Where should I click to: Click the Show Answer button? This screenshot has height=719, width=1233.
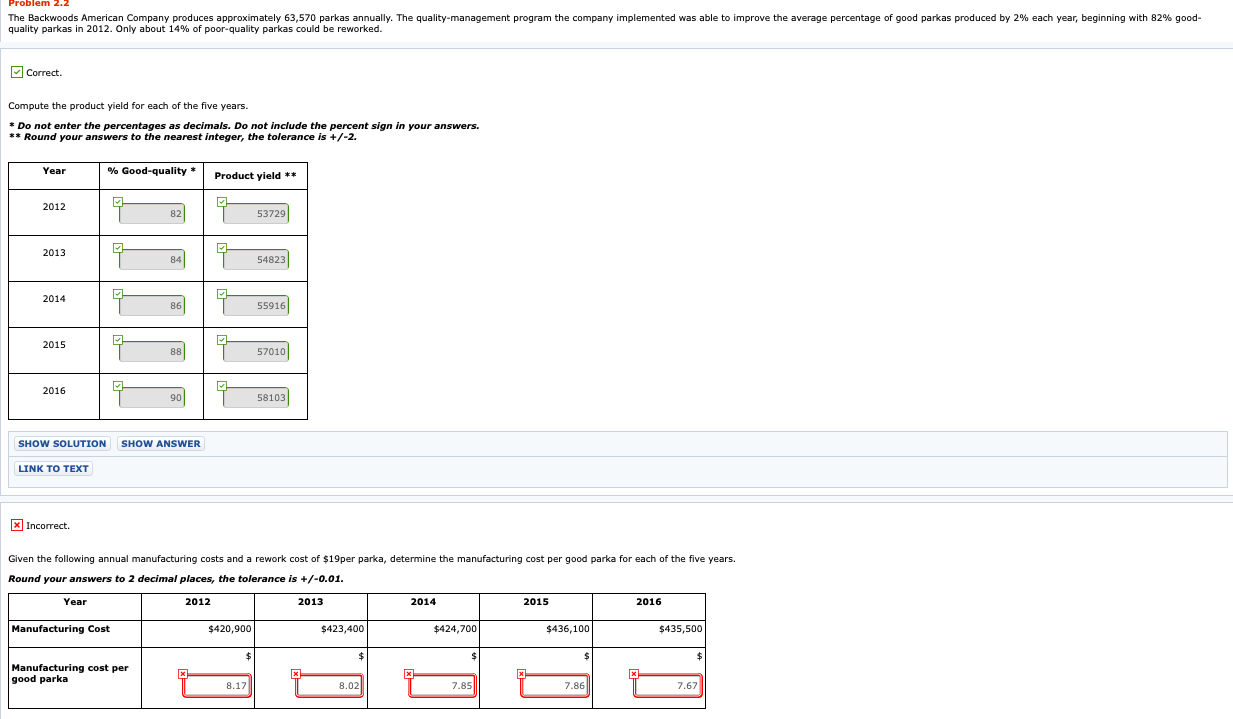coord(161,444)
